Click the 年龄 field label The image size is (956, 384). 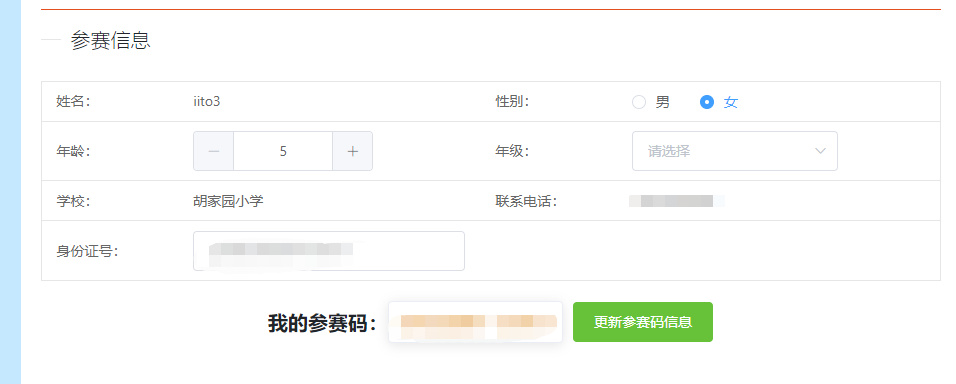click(x=73, y=151)
